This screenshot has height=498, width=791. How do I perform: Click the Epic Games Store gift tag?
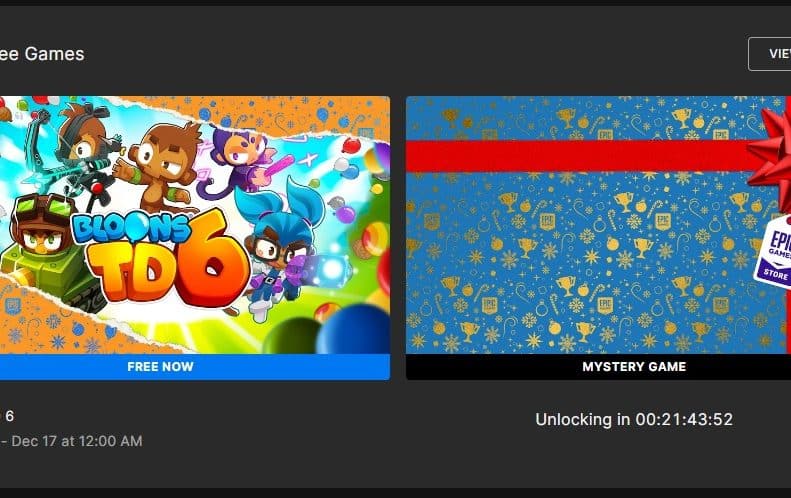(773, 252)
